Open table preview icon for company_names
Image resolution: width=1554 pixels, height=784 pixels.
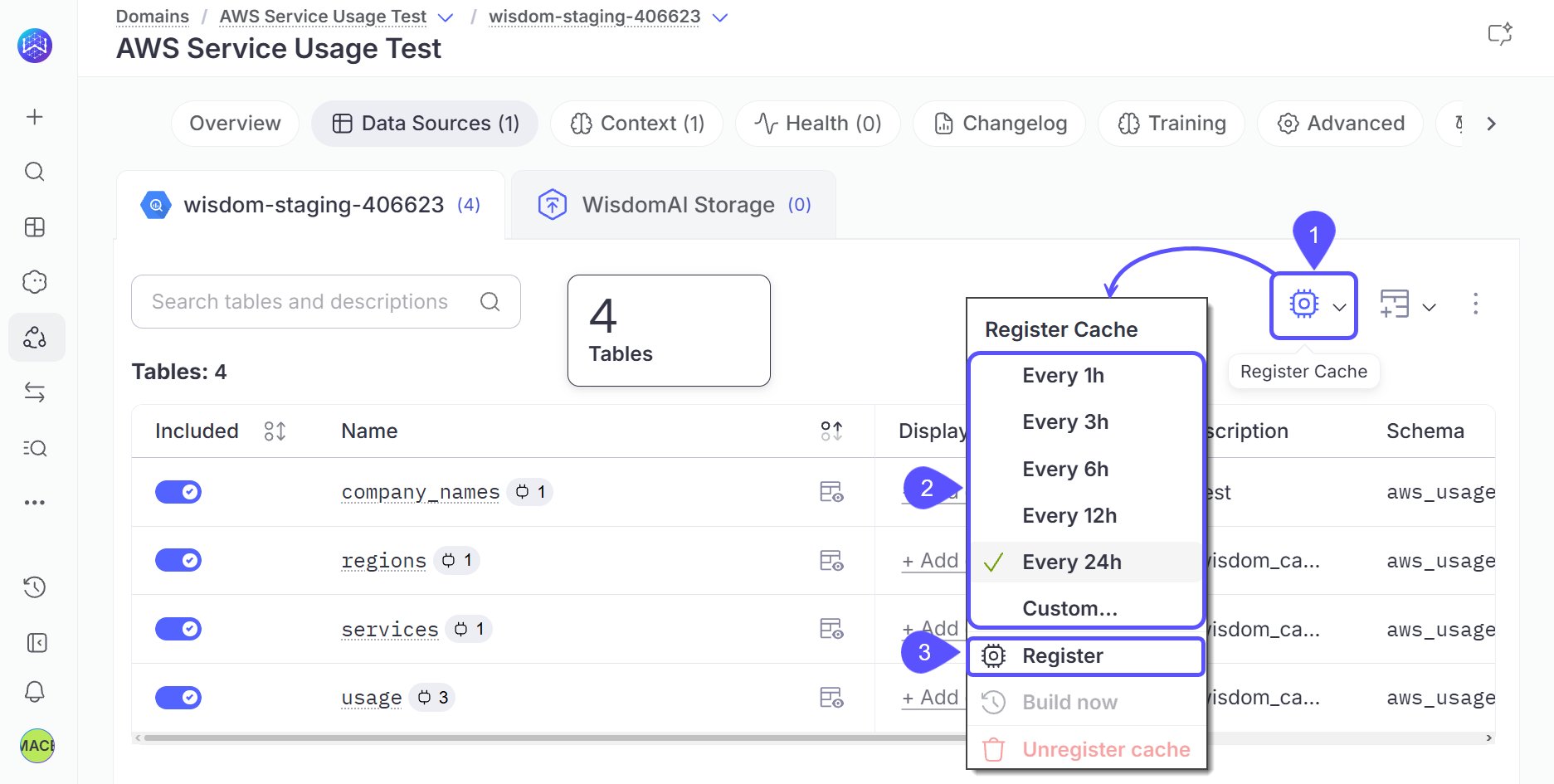[x=831, y=492]
